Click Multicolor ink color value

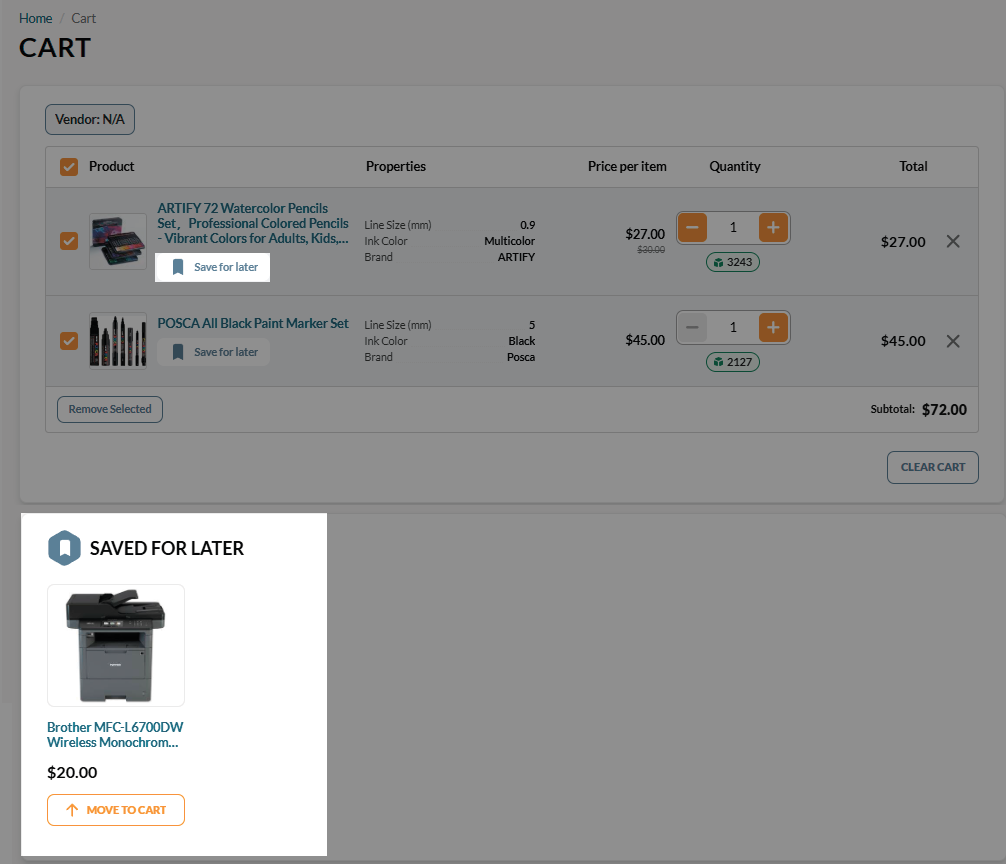[x=509, y=241]
